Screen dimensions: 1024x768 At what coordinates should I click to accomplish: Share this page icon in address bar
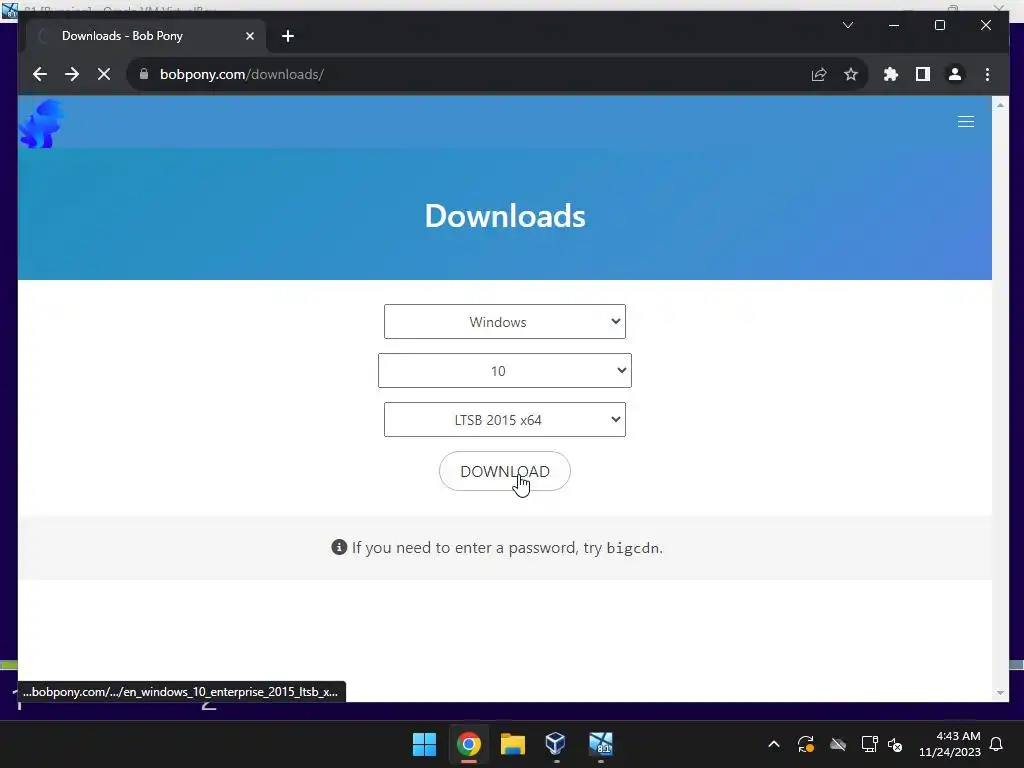tap(819, 74)
